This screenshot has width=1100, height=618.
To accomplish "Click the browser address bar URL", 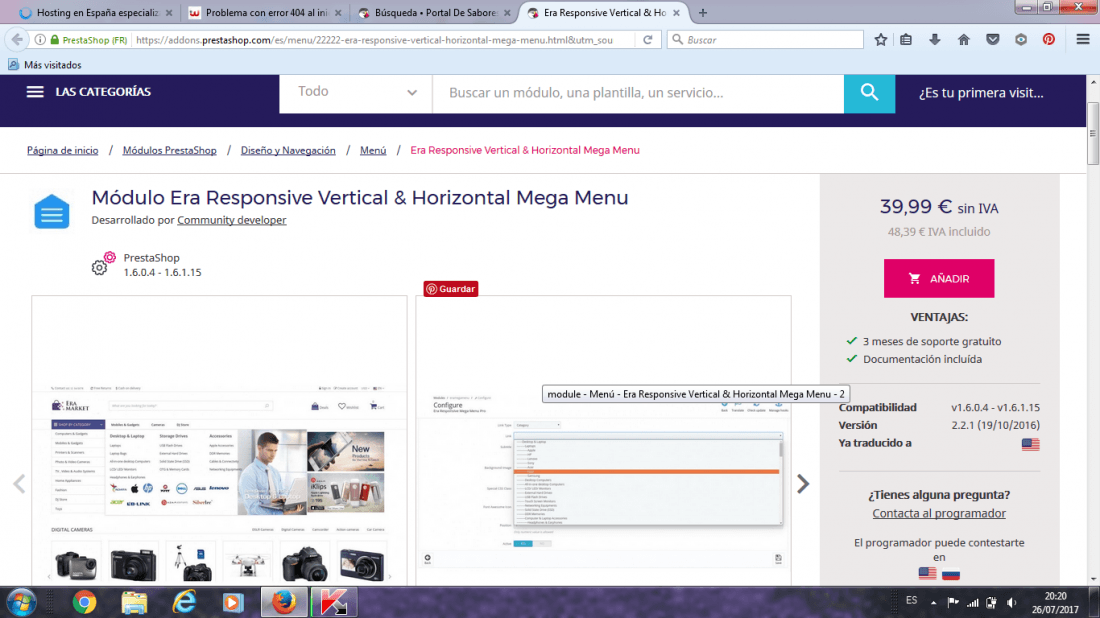I will [x=374, y=40].
